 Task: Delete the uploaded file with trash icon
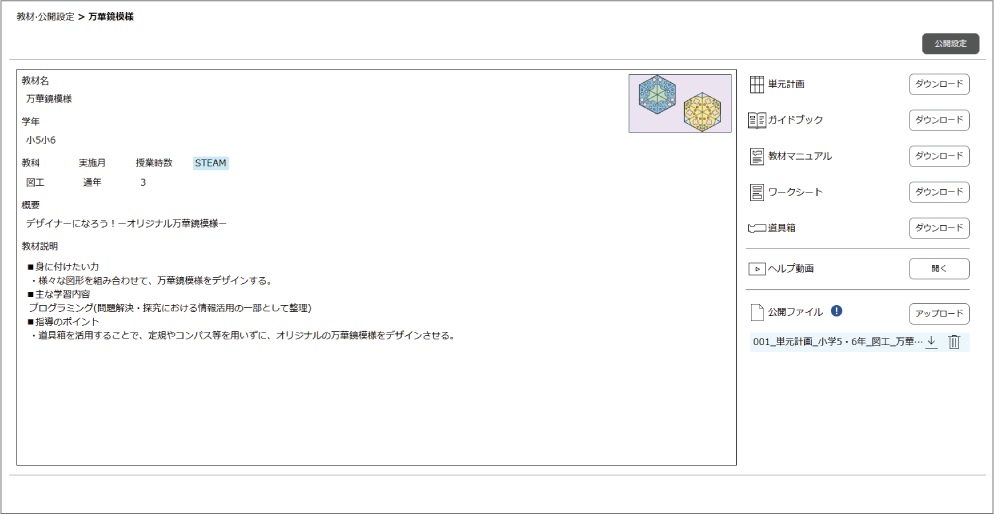point(954,342)
